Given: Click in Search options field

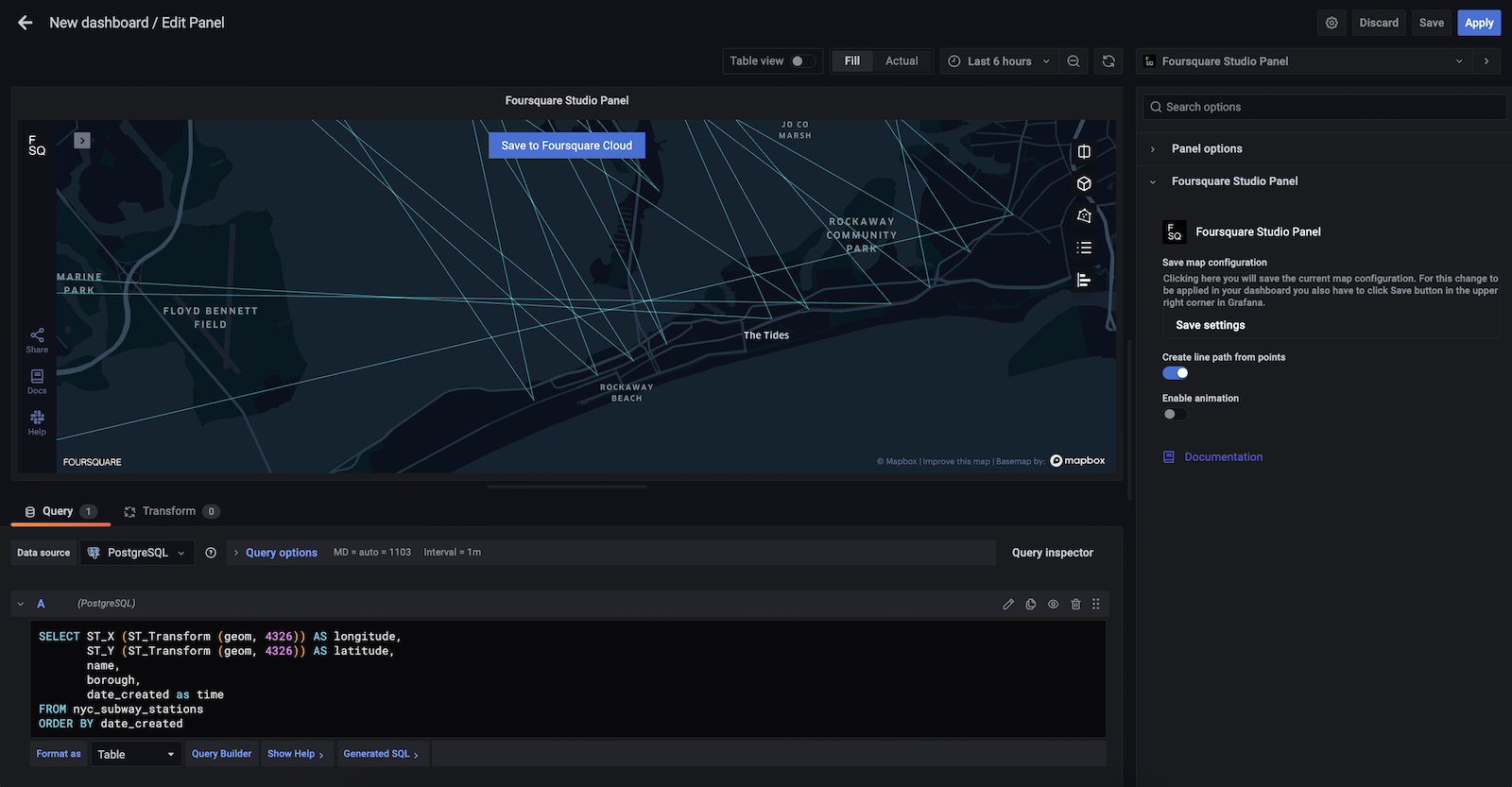Looking at the screenshot, I should coord(1324,107).
